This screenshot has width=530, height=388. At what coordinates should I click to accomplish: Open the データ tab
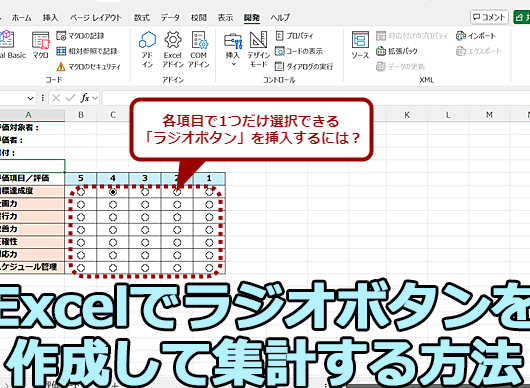[x=170, y=17]
